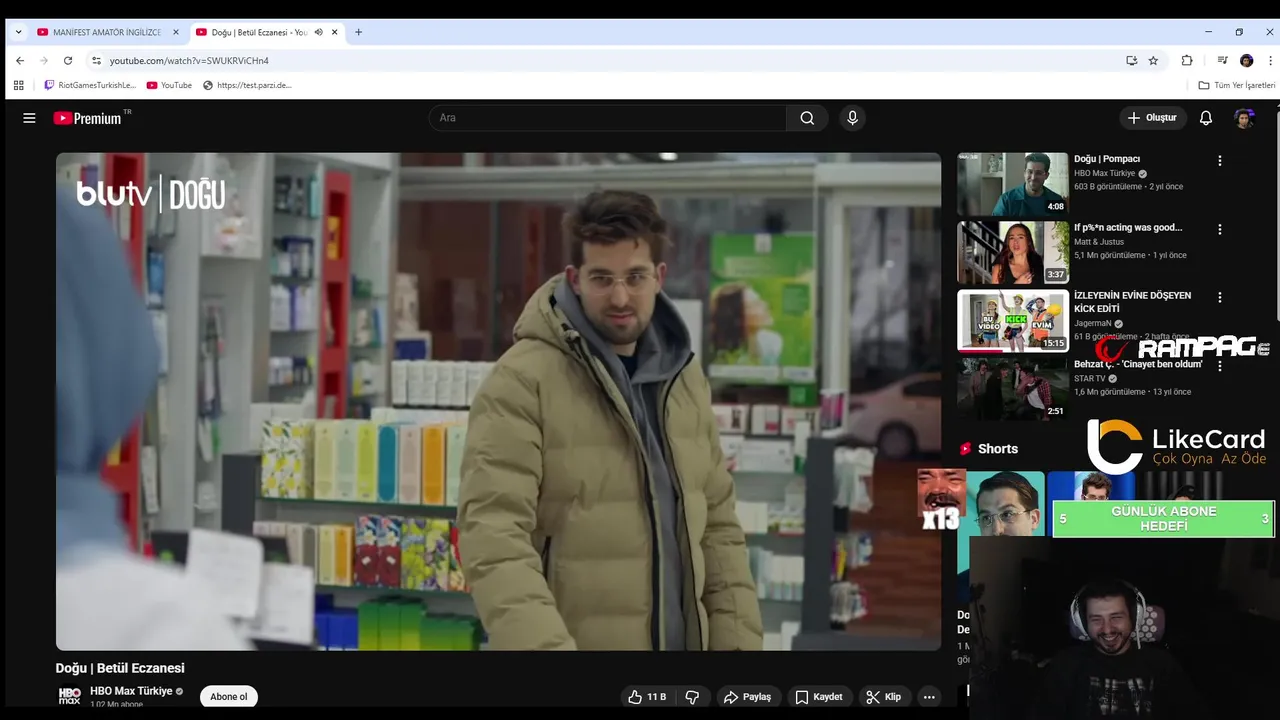
Task: Create a clip with Klip button
Action: (x=884, y=697)
